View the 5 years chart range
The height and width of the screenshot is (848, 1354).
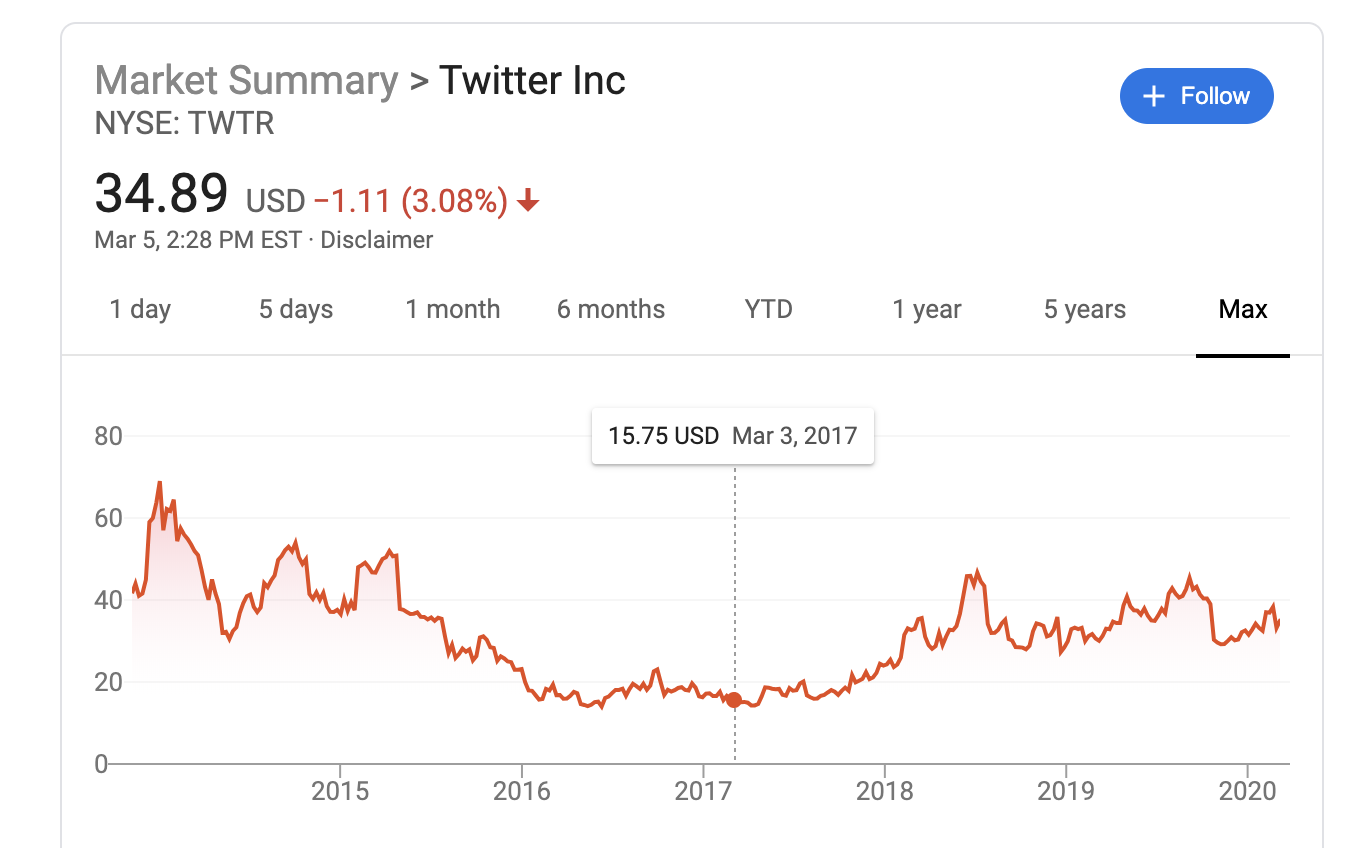pos(1084,310)
